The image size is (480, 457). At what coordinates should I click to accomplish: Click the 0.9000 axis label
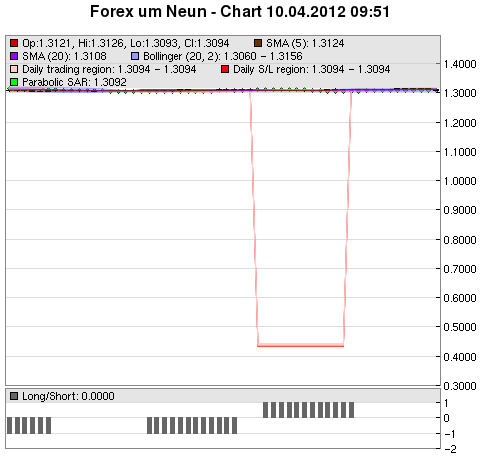pyautogui.click(x=460, y=210)
